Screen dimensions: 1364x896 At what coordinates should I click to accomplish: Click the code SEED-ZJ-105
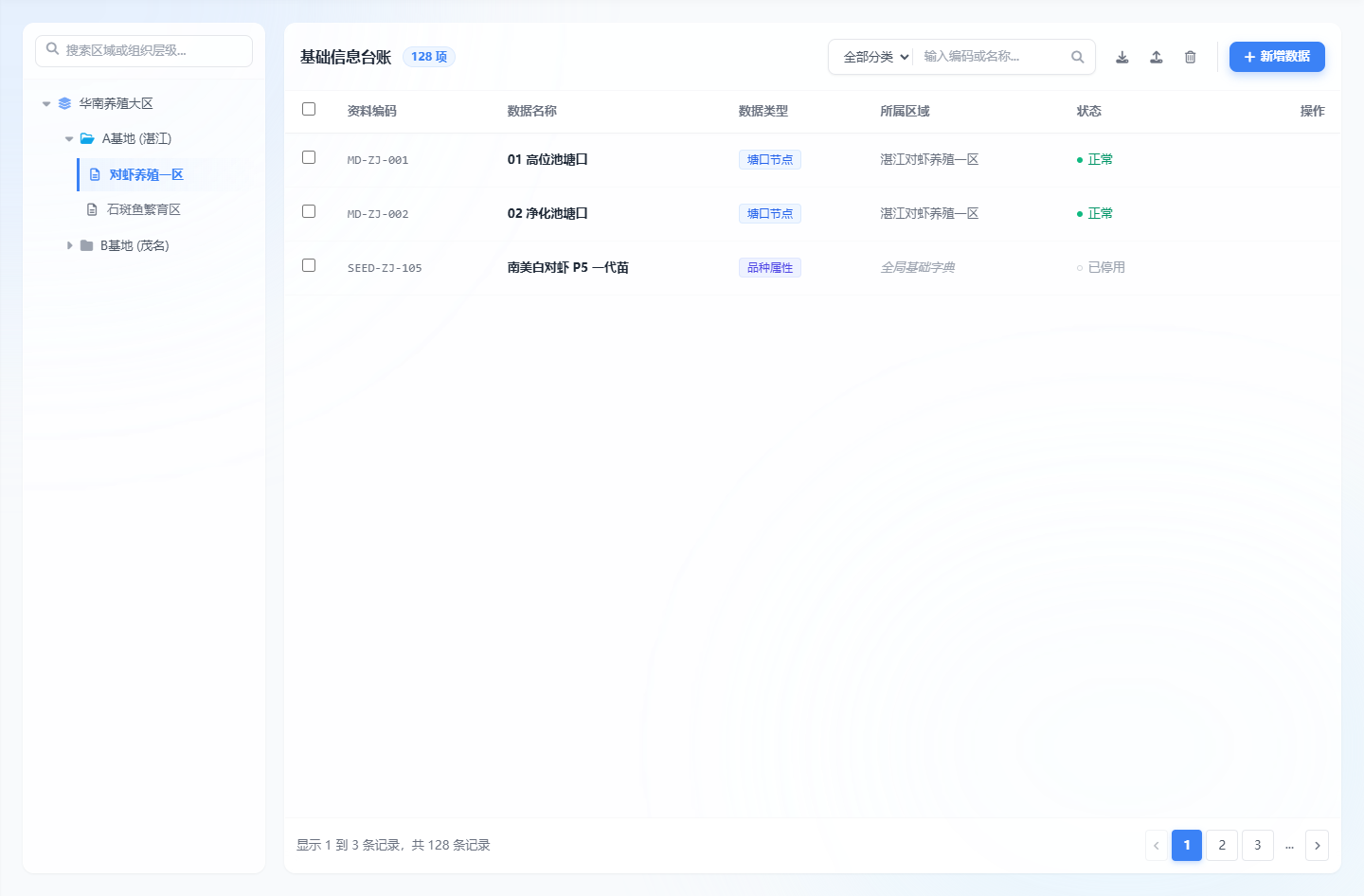(385, 268)
